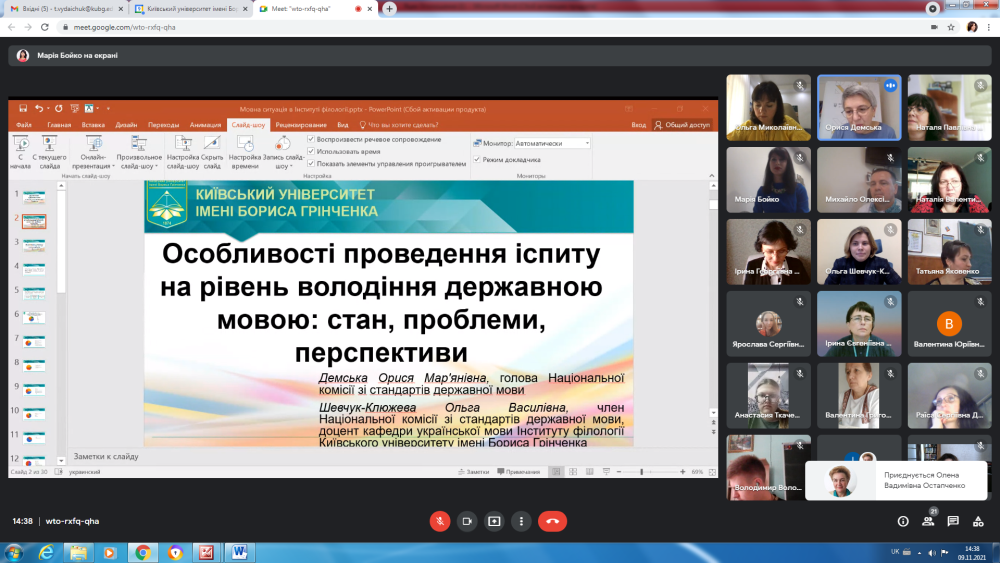Image resolution: width=1000 pixels, height=563 pixels.
Task: Open a new Chrome tab with plus button
Action: 389,9
